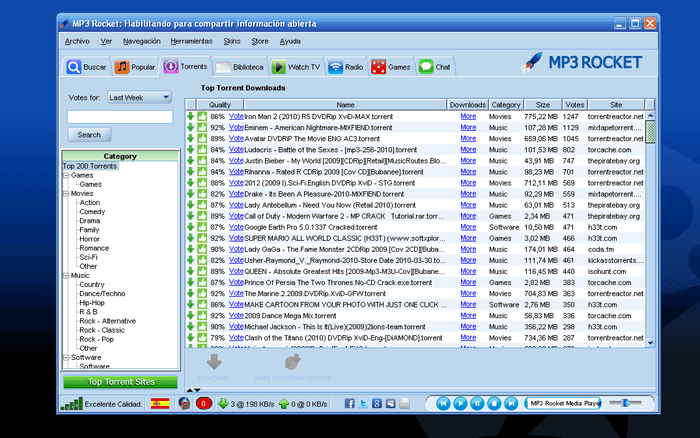700x438 pixels.
Task: Click thumbs-up icon for Eminem American Nightmare
Action: tap(202, 128)
